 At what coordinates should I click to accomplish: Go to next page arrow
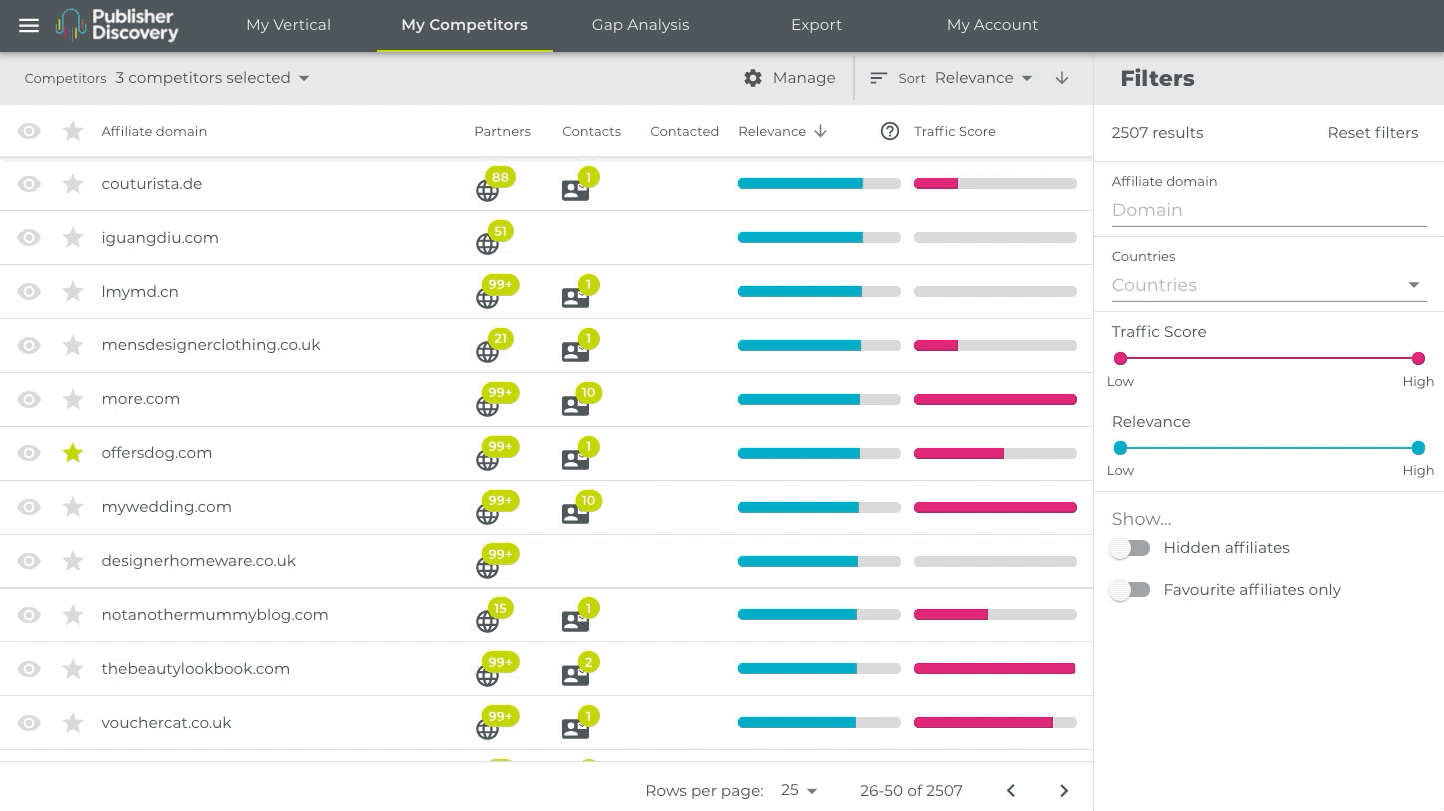(1064, 791)
